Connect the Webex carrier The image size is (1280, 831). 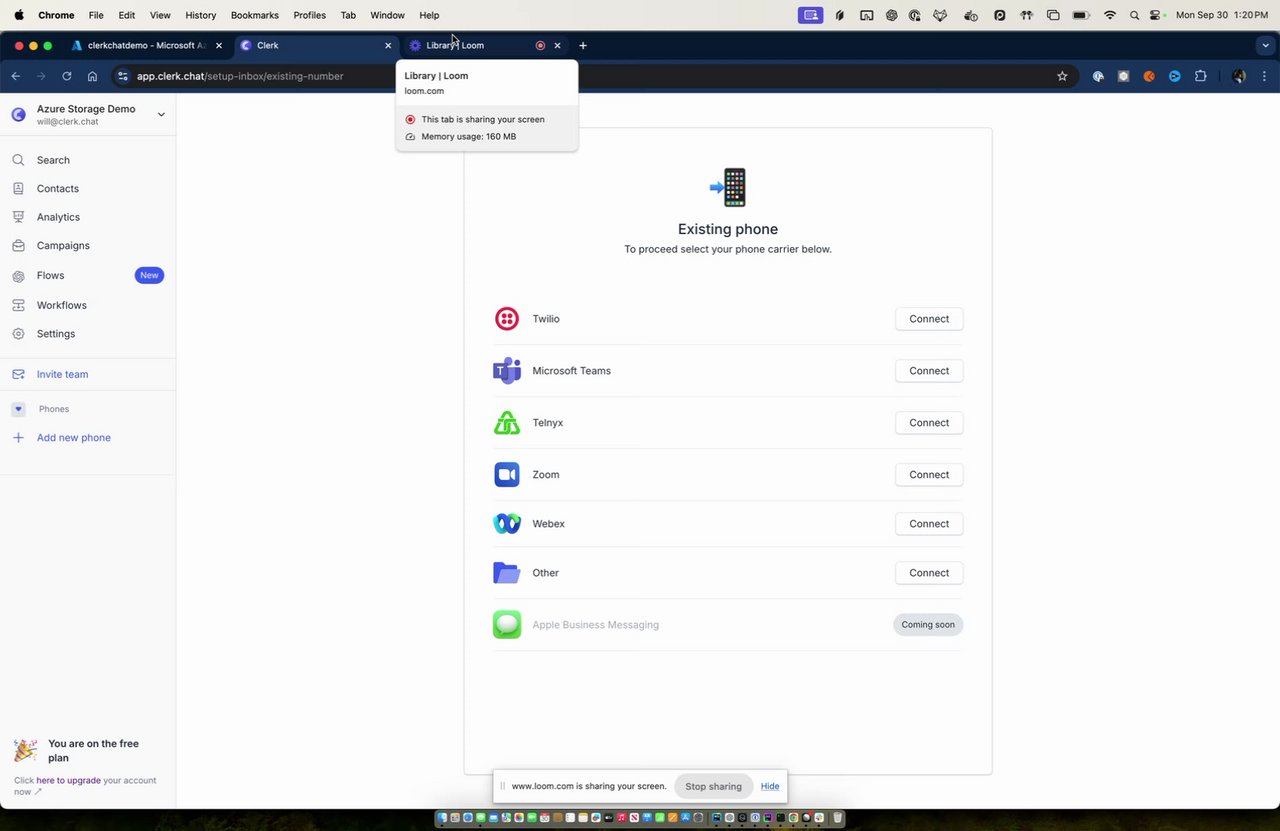click(x=929, y=524)
